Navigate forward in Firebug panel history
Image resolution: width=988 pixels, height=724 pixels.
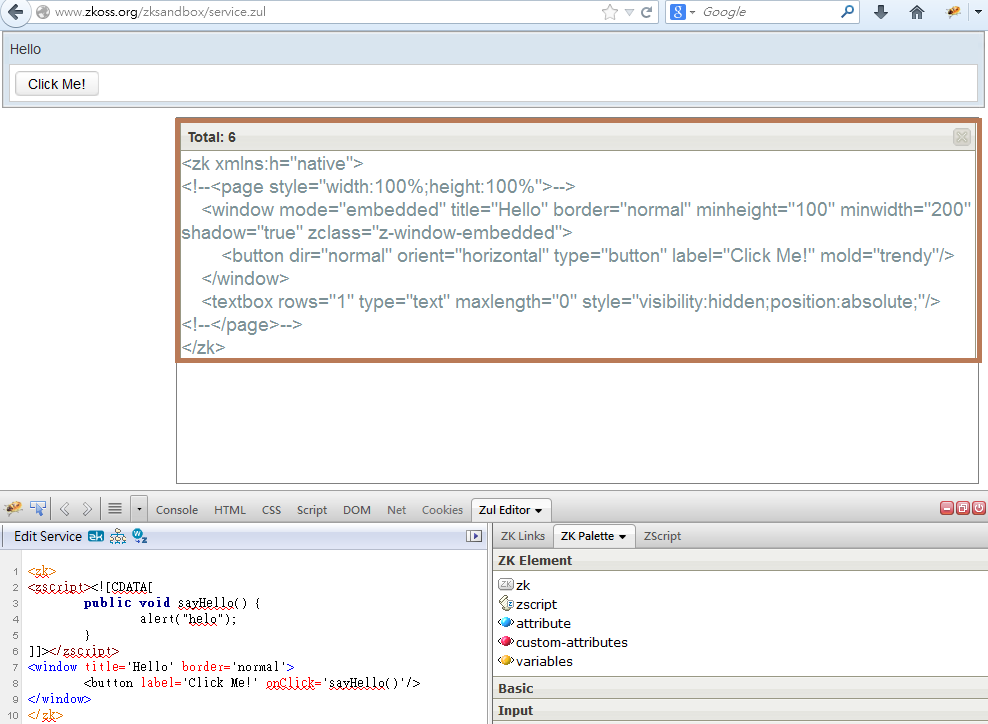[x=87, y=509]
